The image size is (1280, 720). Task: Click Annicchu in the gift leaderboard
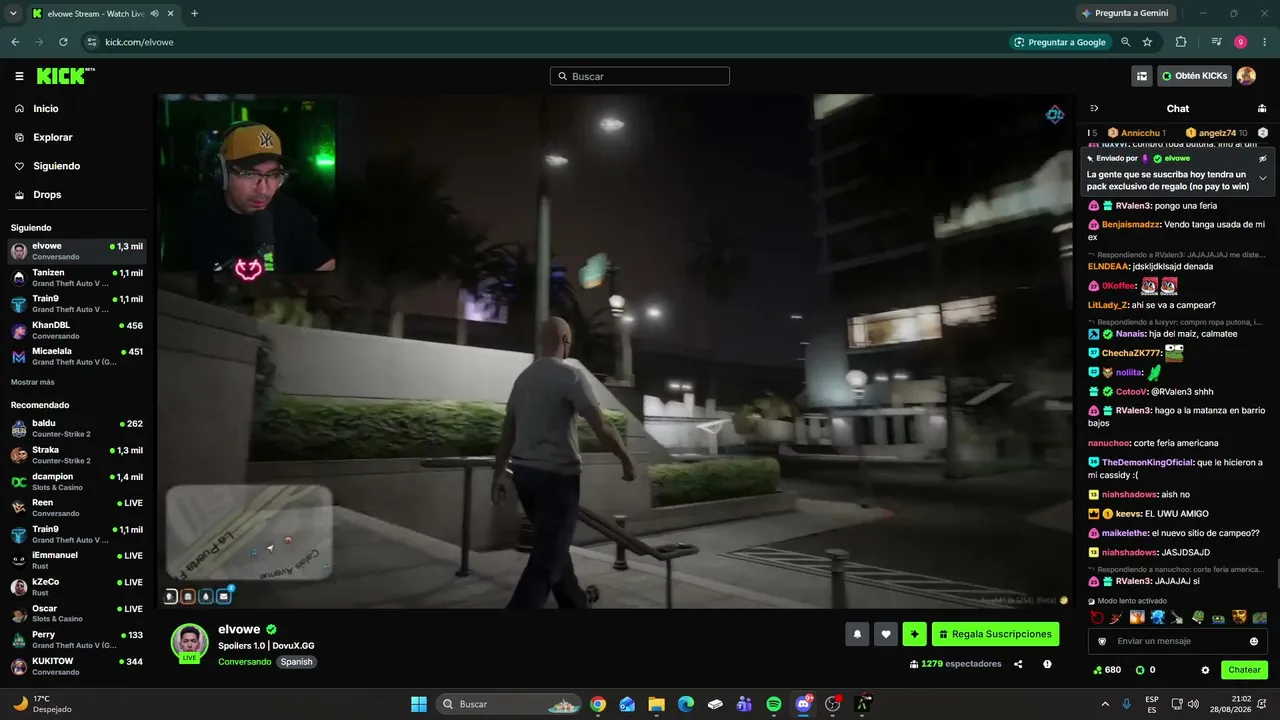1136,133
